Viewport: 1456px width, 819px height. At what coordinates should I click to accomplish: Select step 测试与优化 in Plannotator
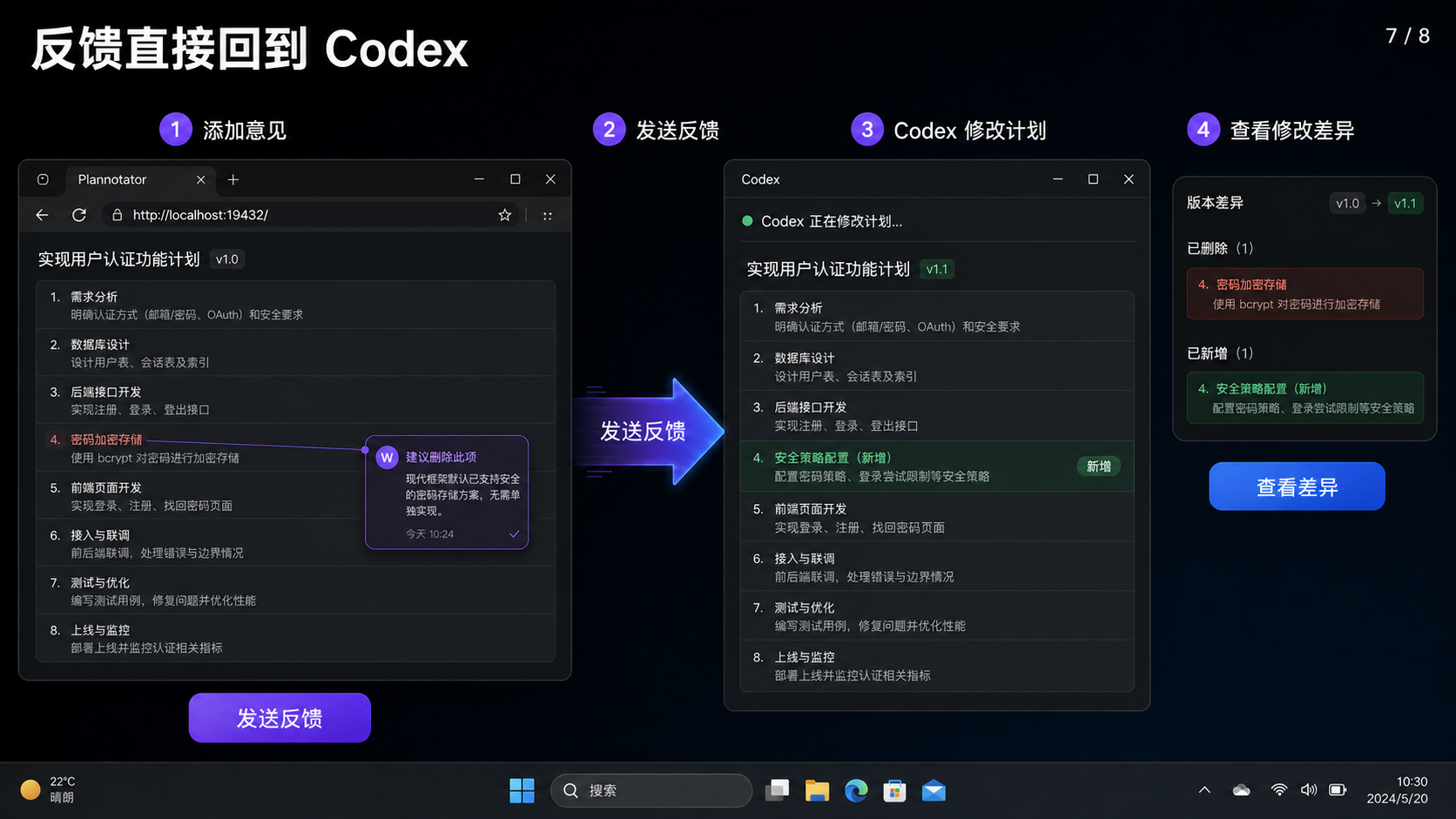pyautogui.click(x=296, y=591)
